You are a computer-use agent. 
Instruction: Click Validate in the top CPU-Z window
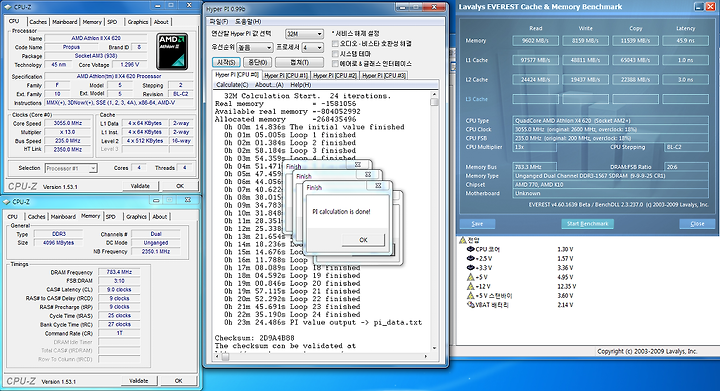point(141,186)
